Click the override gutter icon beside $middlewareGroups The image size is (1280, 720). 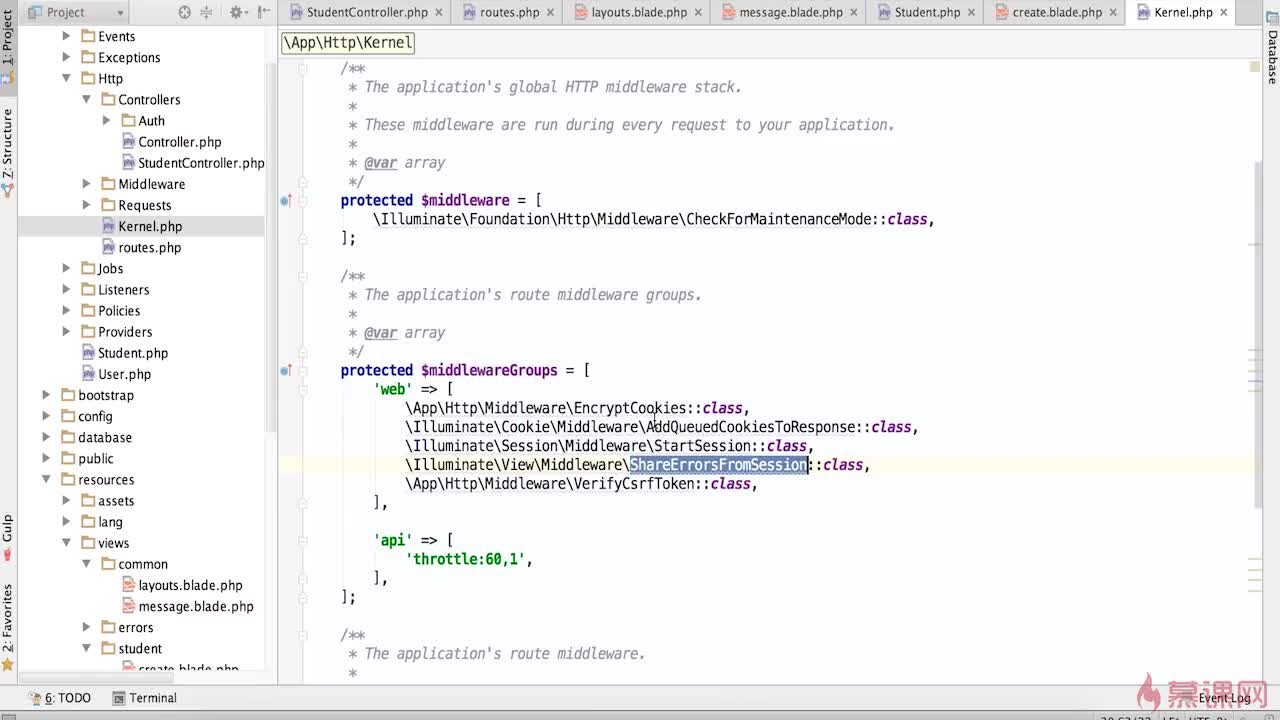(286, 370)
